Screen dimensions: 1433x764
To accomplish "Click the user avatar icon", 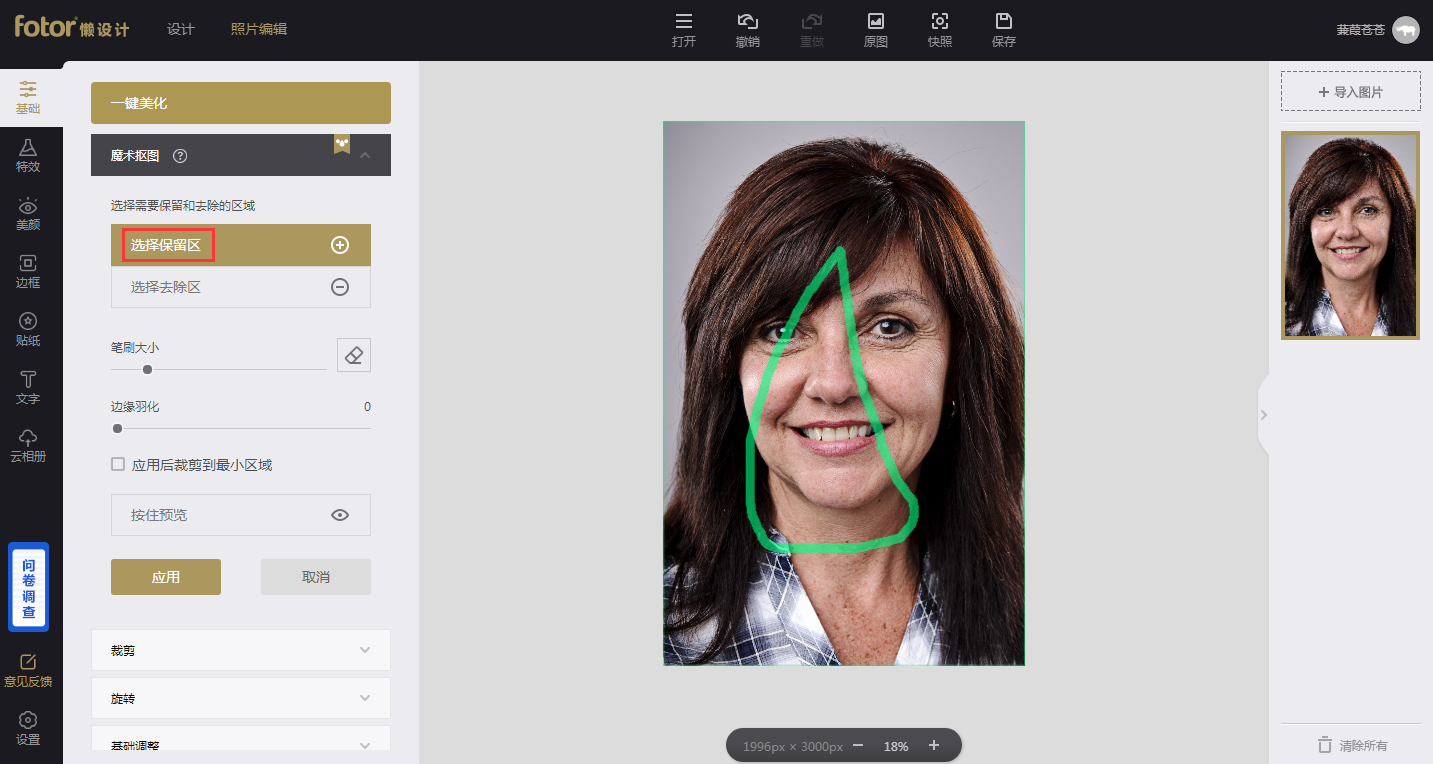I will (x=1405, y=30).
